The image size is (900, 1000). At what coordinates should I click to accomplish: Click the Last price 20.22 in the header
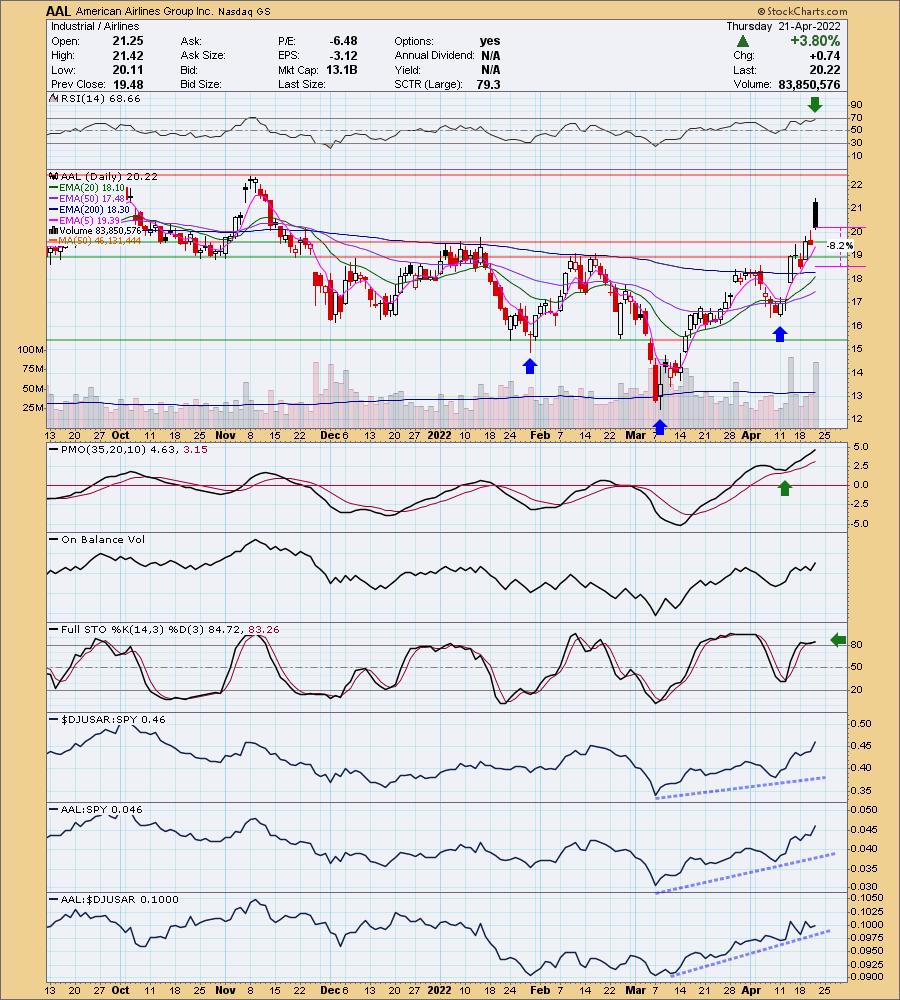(826, 70)
